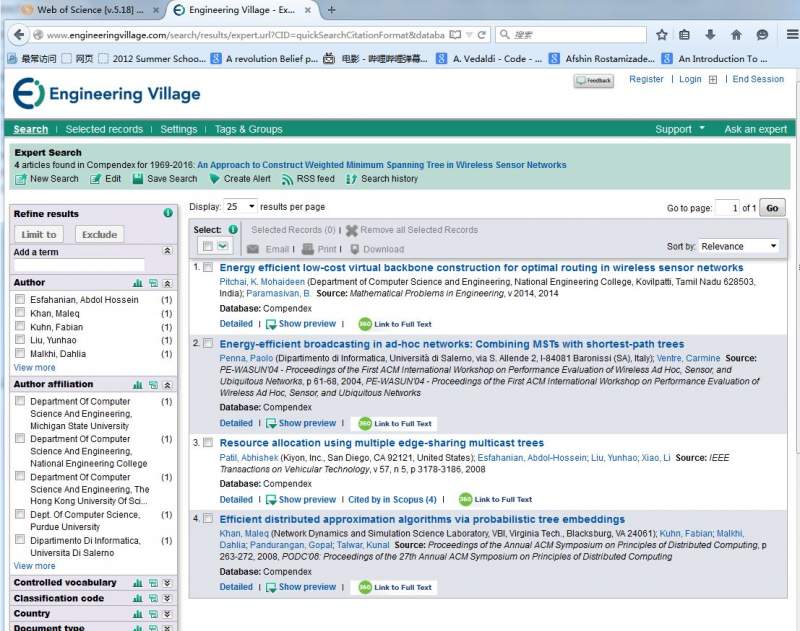Open browser downloads arrow icon

point(710,35)
